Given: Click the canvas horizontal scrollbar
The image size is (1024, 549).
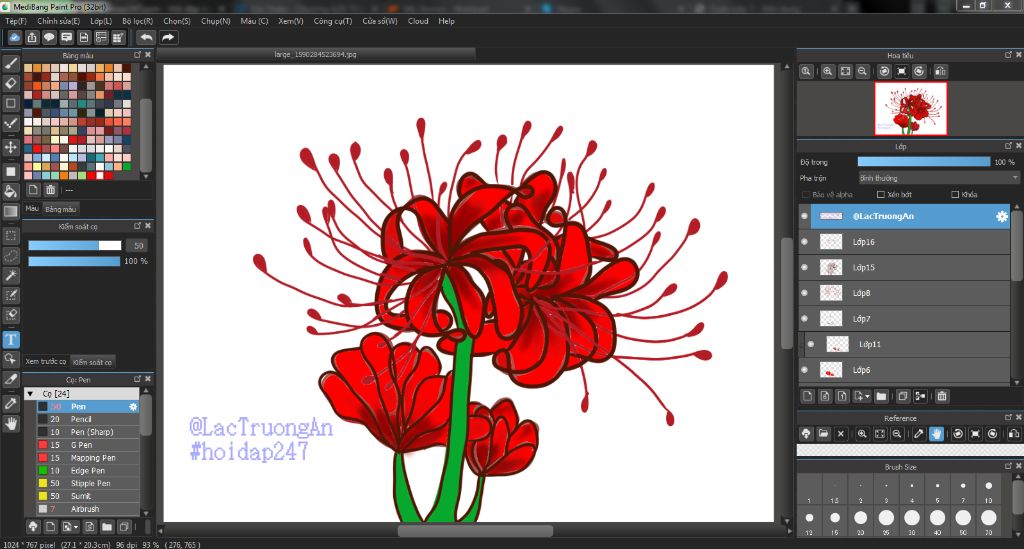Looking at the screenshot, I should [x=475, y=530].
